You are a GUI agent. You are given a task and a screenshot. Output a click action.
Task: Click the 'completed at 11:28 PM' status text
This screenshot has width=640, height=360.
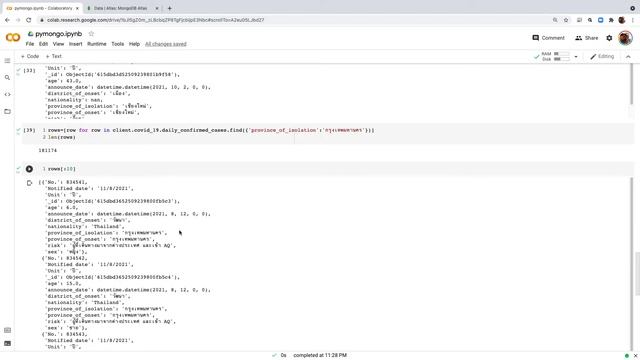[x=320, y=356]
